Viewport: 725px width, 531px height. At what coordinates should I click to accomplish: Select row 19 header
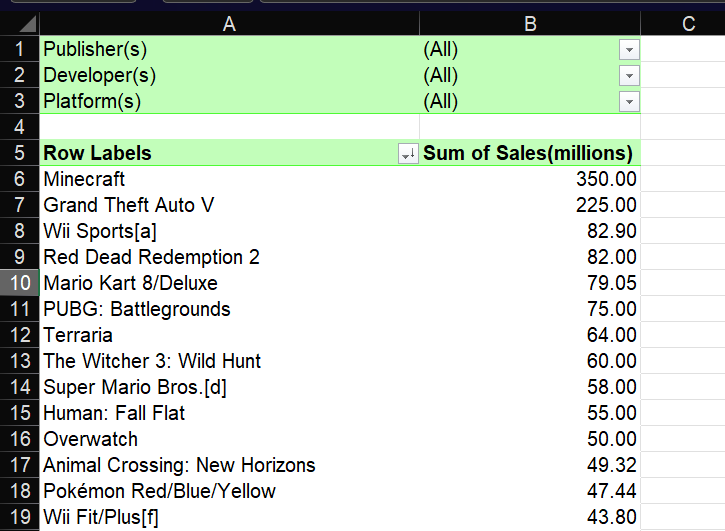point(19,517)
